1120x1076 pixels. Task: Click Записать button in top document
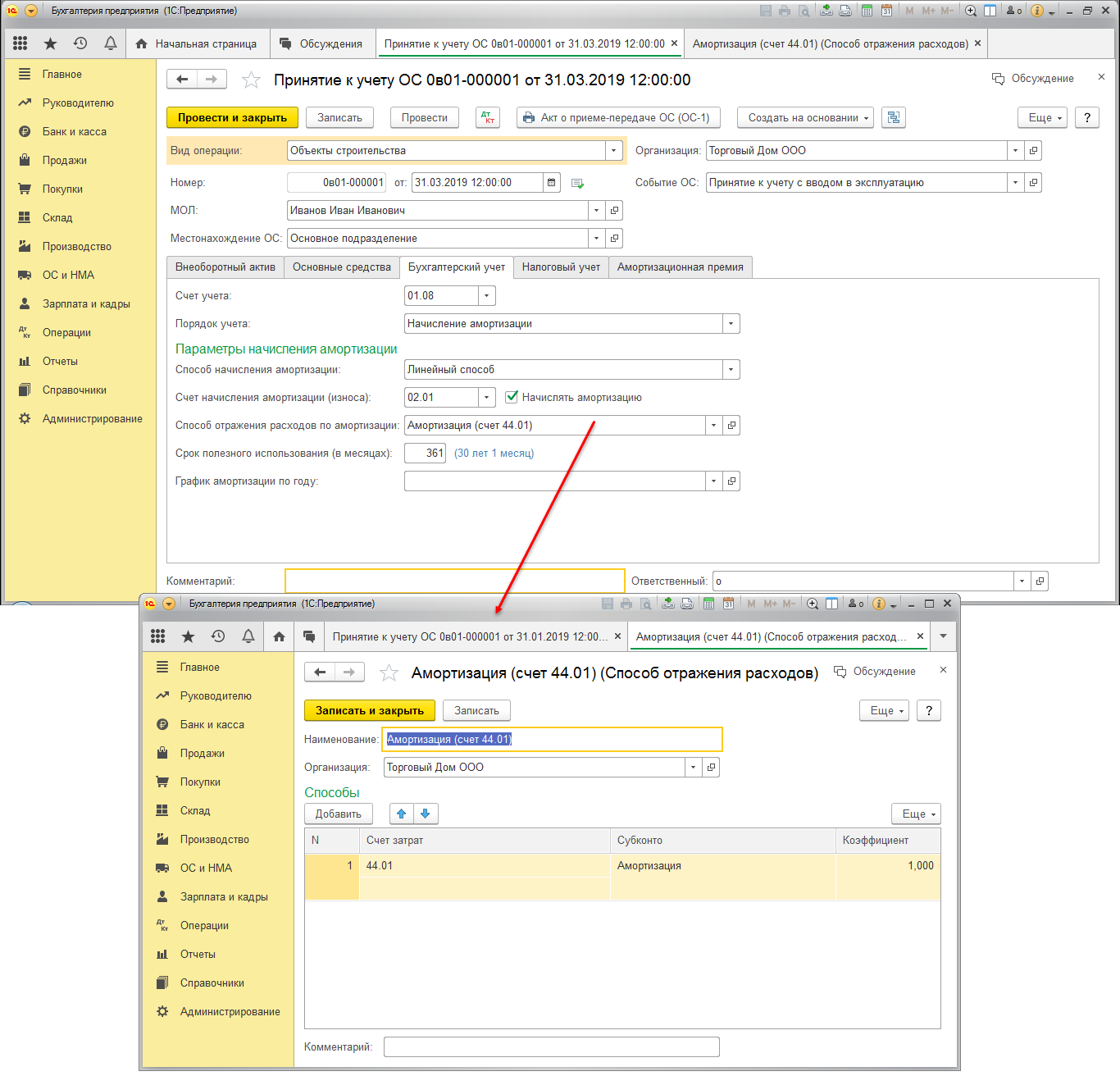pos(339,117)
